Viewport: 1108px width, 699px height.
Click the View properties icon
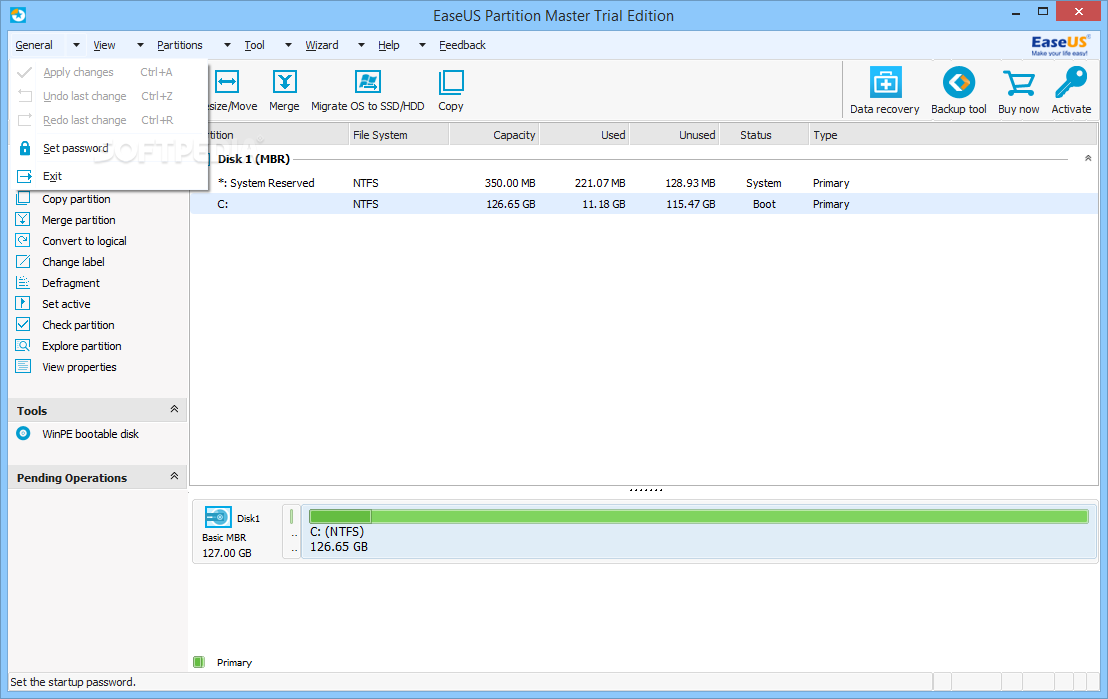tap(23, 366)
